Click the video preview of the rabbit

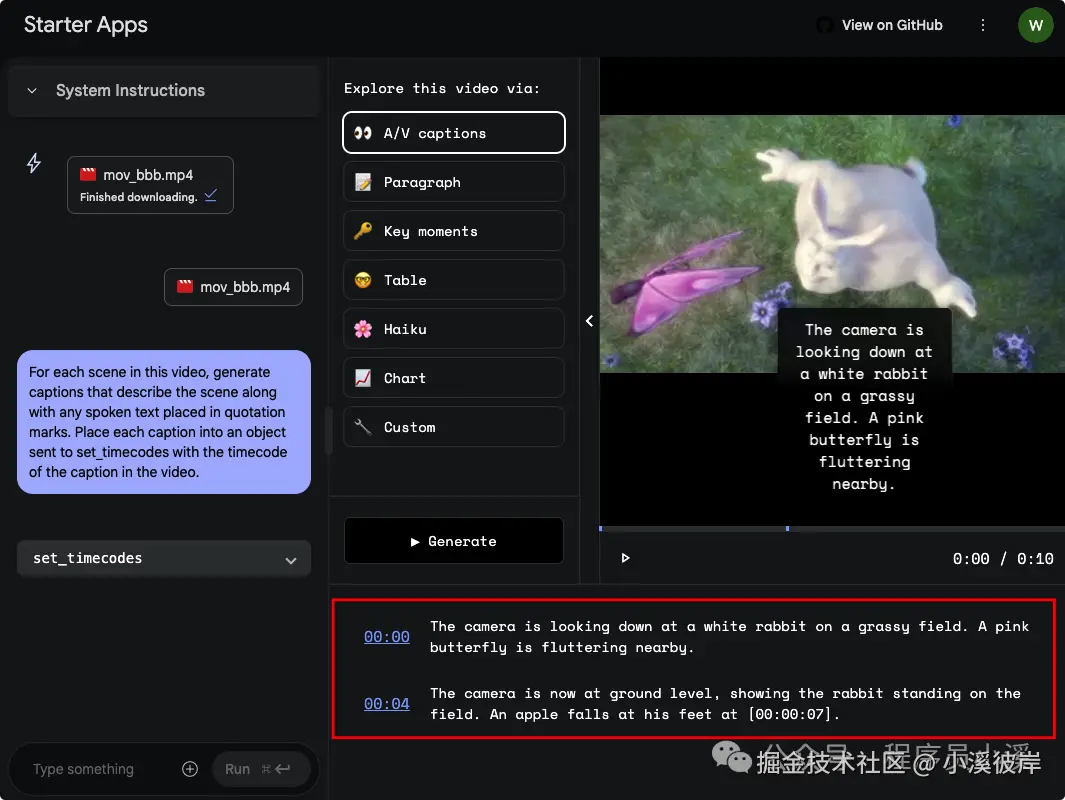(832, 243)
